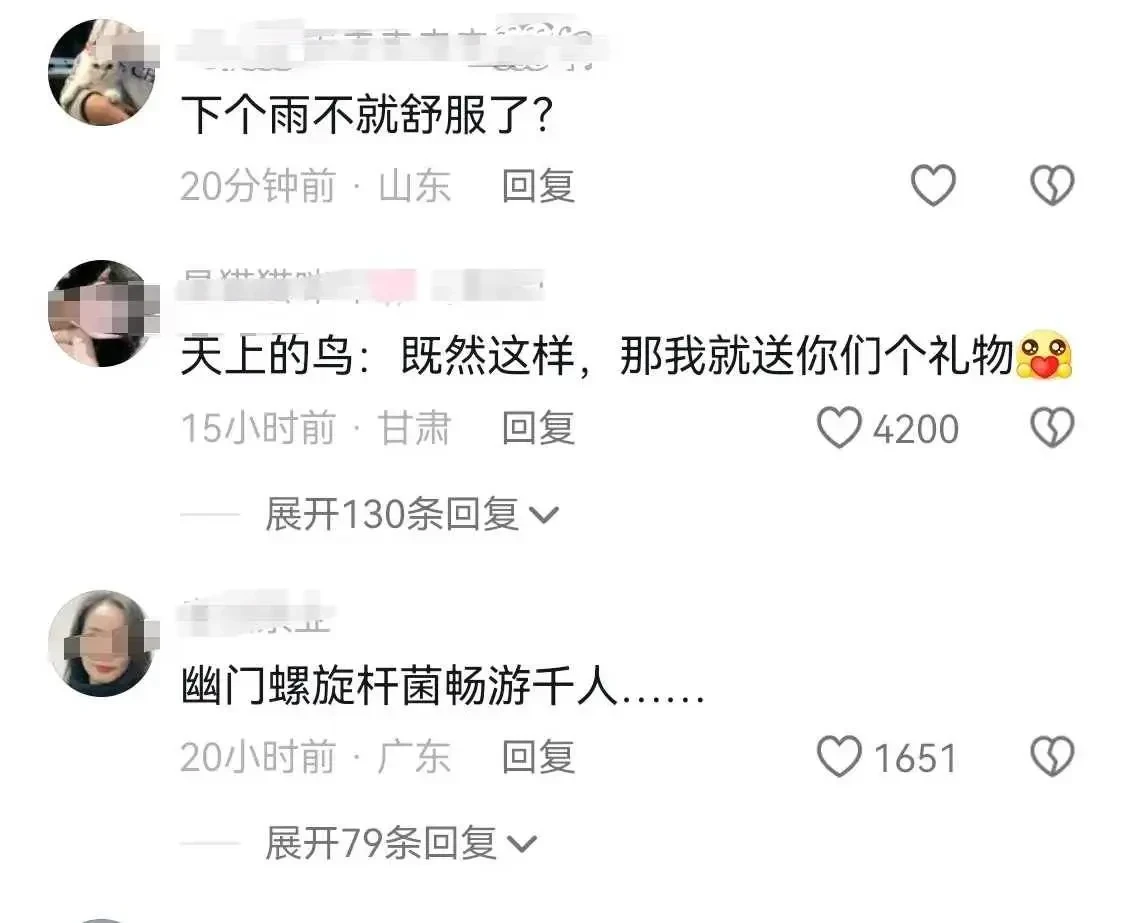Tap the 4200 like count
The height and width of the screenshot is (923, 1133).
coord(916,429)
